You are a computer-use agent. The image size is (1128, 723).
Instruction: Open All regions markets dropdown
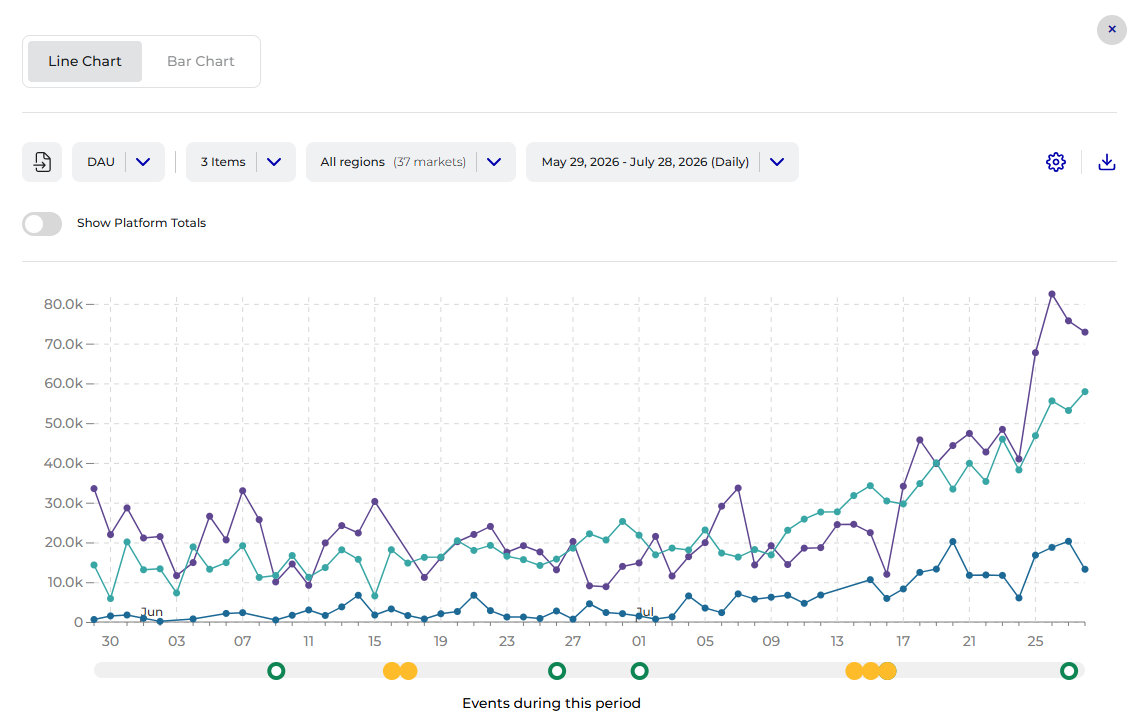tap(410, 162)
